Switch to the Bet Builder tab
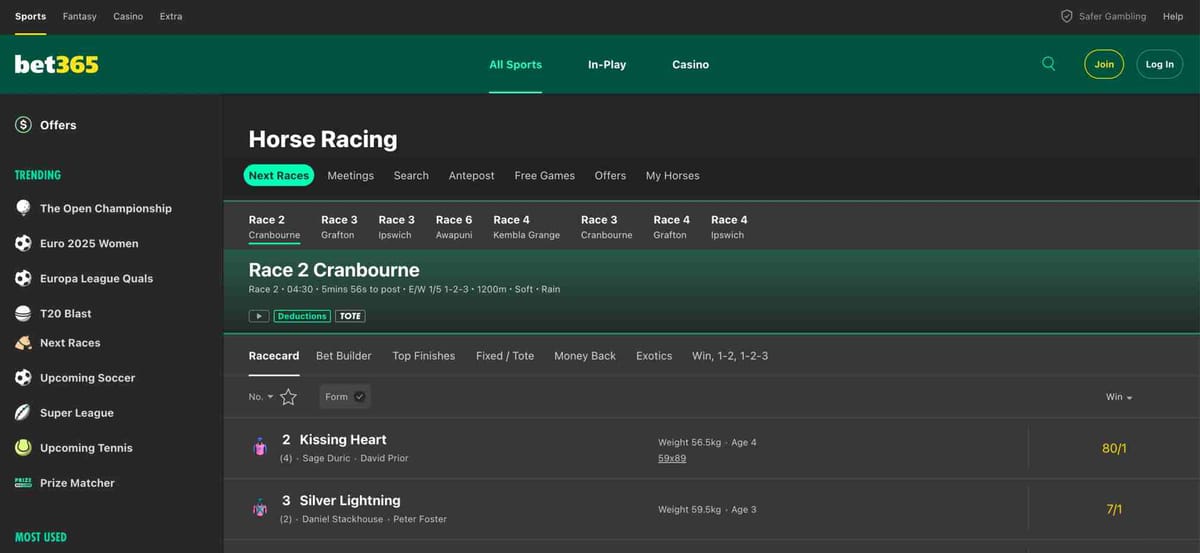Screen dimensions: 1200x553 click(344, 356)
